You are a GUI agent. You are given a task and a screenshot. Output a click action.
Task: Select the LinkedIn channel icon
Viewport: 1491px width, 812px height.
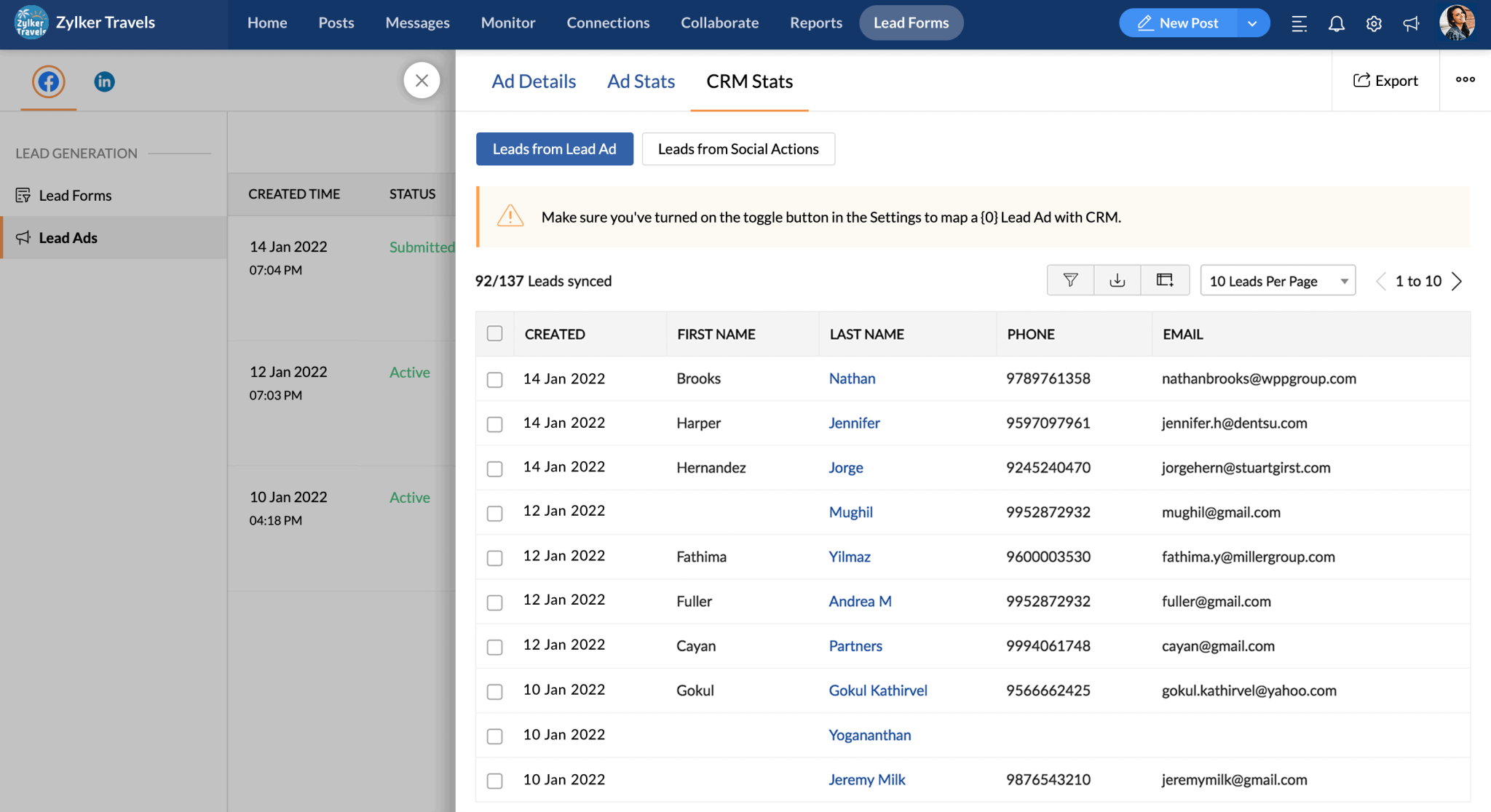(104, 81)
